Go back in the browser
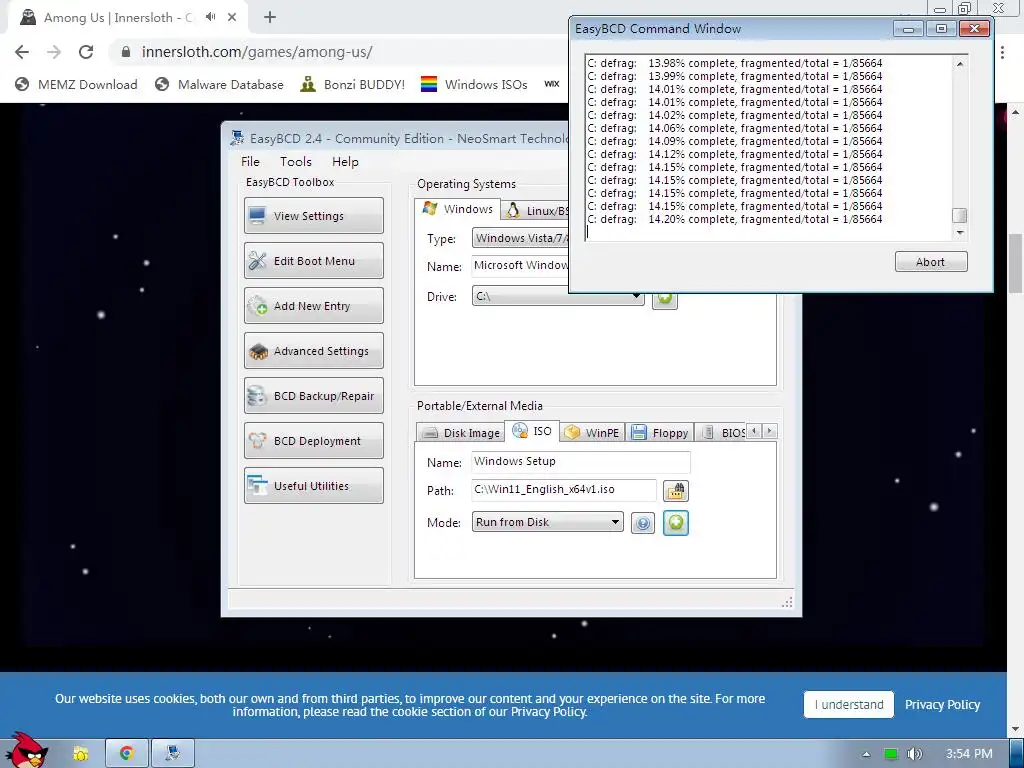 (x=22, y=52)
